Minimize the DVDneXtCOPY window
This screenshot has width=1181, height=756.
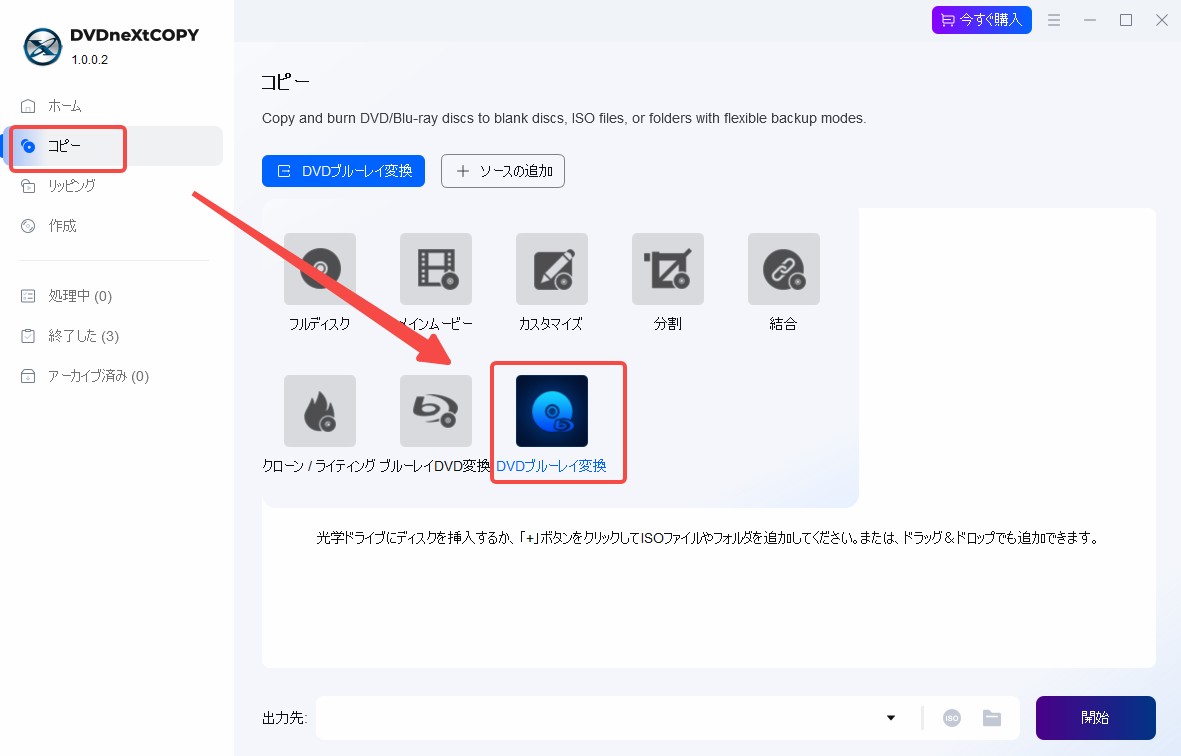pos(1090,20)
